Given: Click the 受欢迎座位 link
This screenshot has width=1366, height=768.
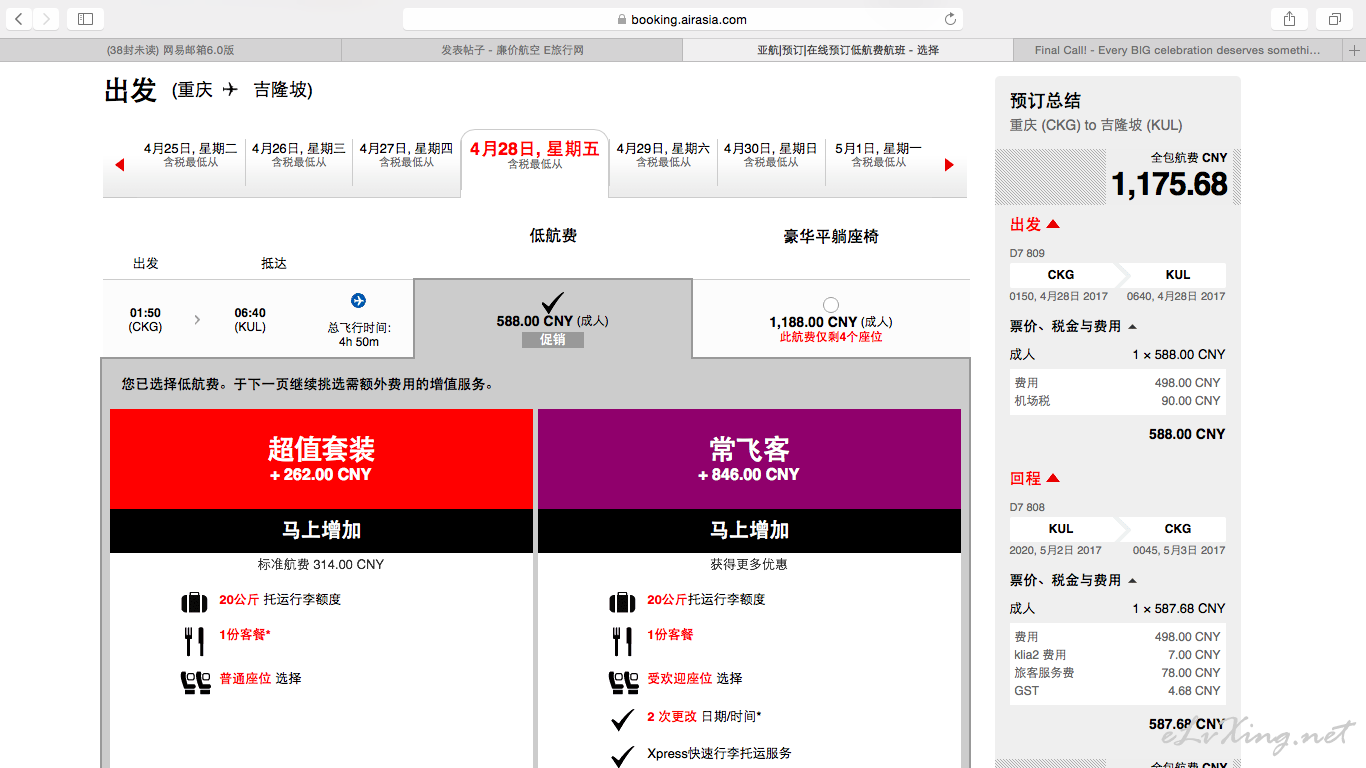Looking at the screenshot, I should tap(679, 679).
